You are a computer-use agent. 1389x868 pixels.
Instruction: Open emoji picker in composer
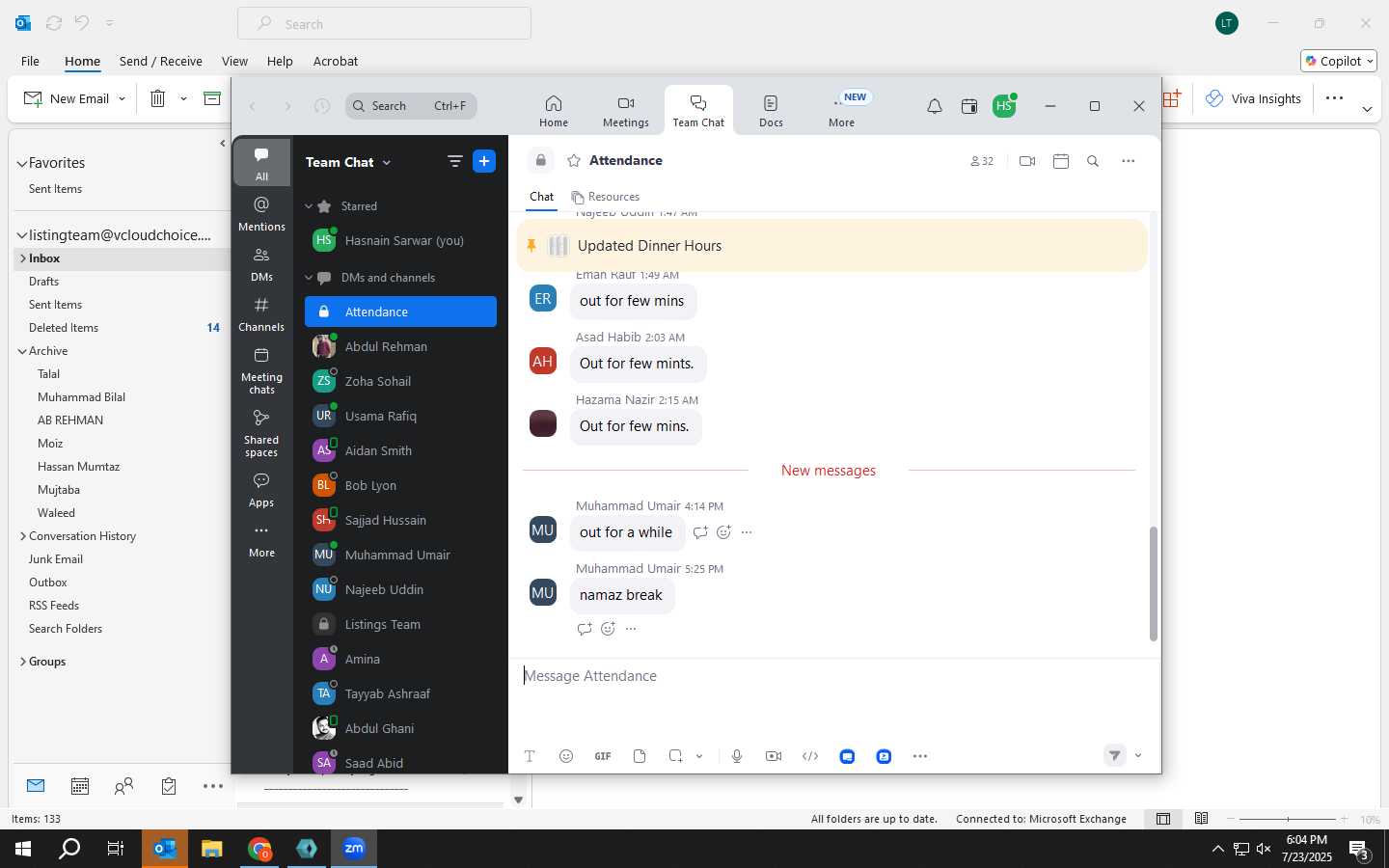pyautogui.click(x=566, y=756)
